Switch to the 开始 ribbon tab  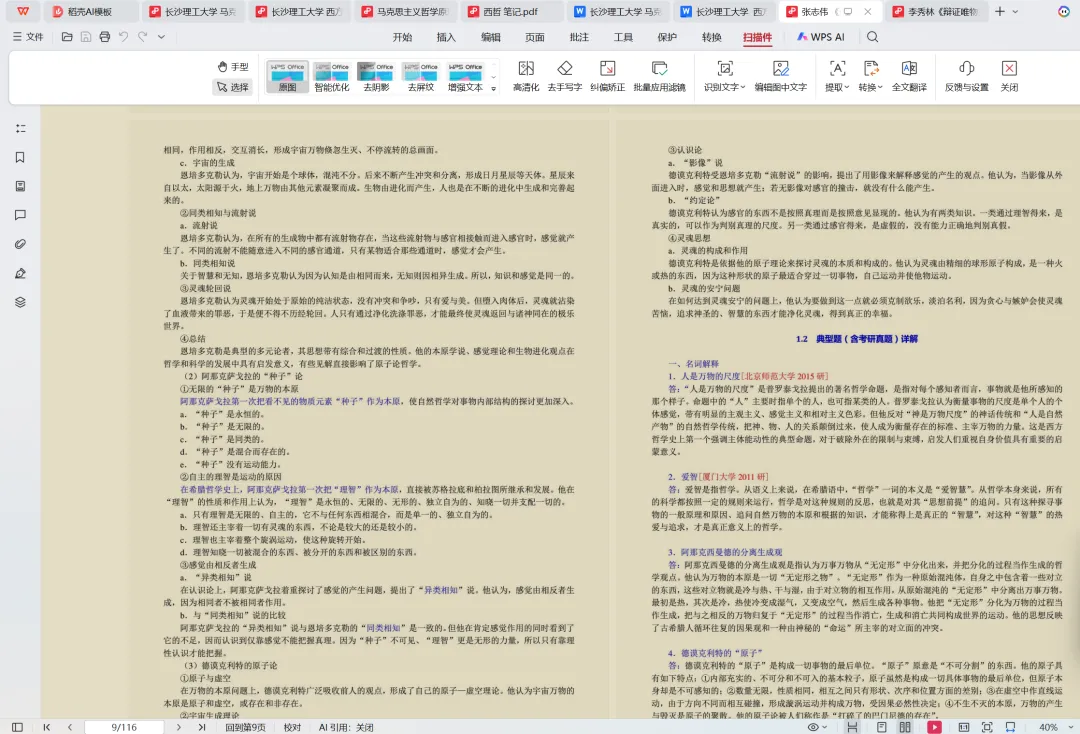tap(402, 37)
